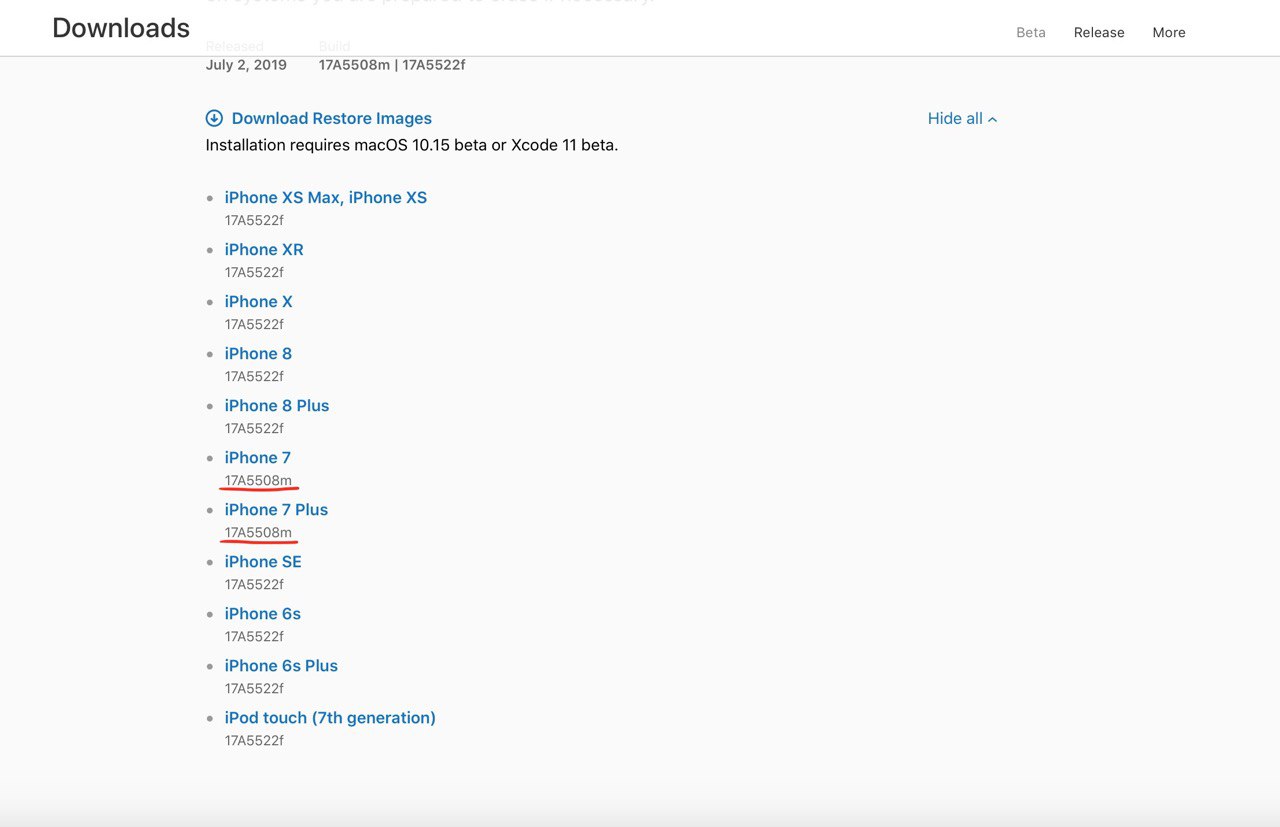Image resolution: width=1280 pixels, height=827 pixels.
Task: Click the July 2, 2019 release date
Action: (246, 65)
